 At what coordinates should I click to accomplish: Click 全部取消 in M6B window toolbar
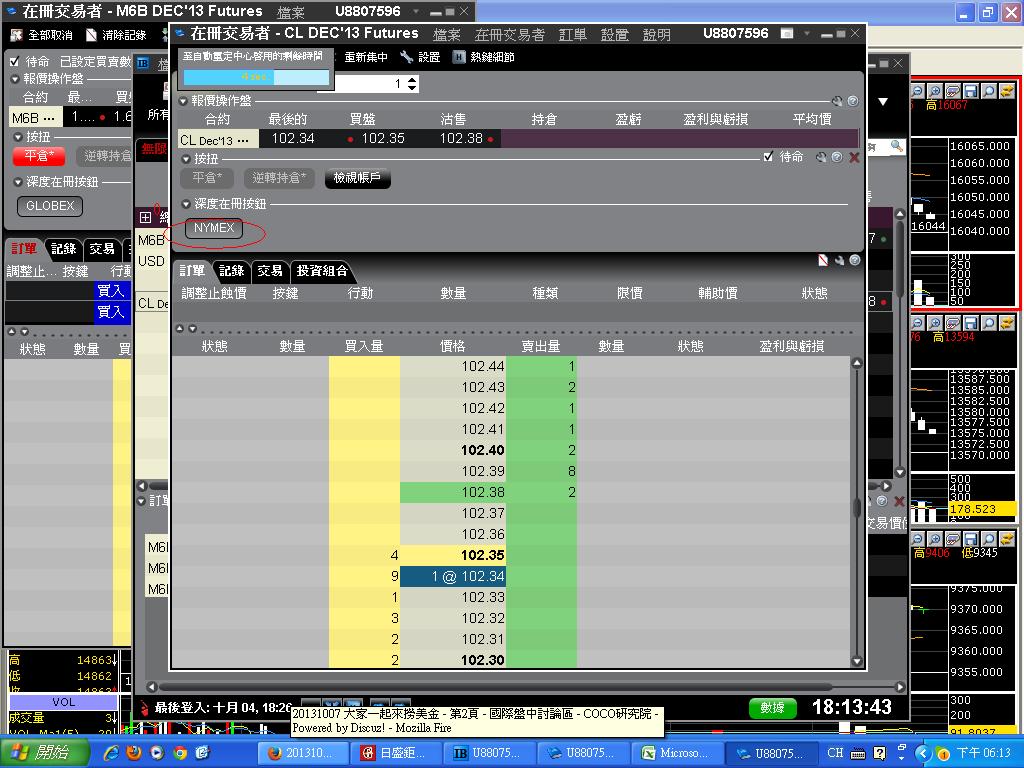pyautogui.click(x=42, y=35)
